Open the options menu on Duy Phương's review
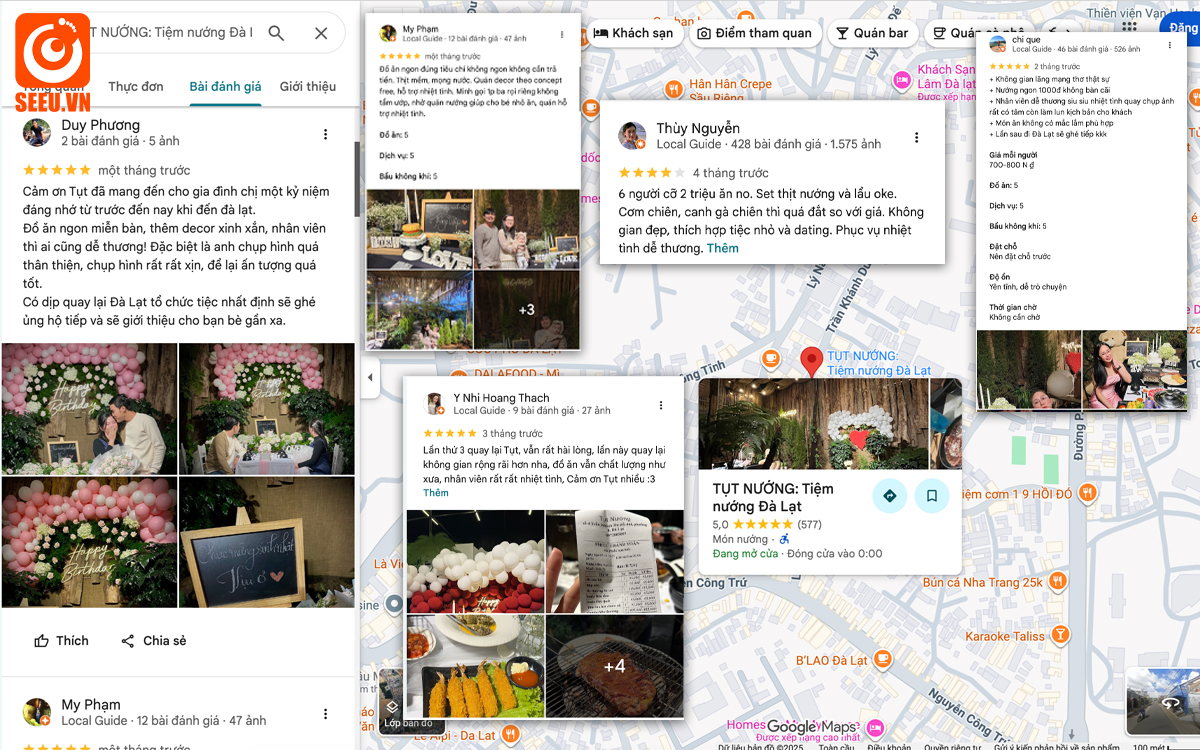The width and height of the screenshot is (1200, 750). (325, 133)
